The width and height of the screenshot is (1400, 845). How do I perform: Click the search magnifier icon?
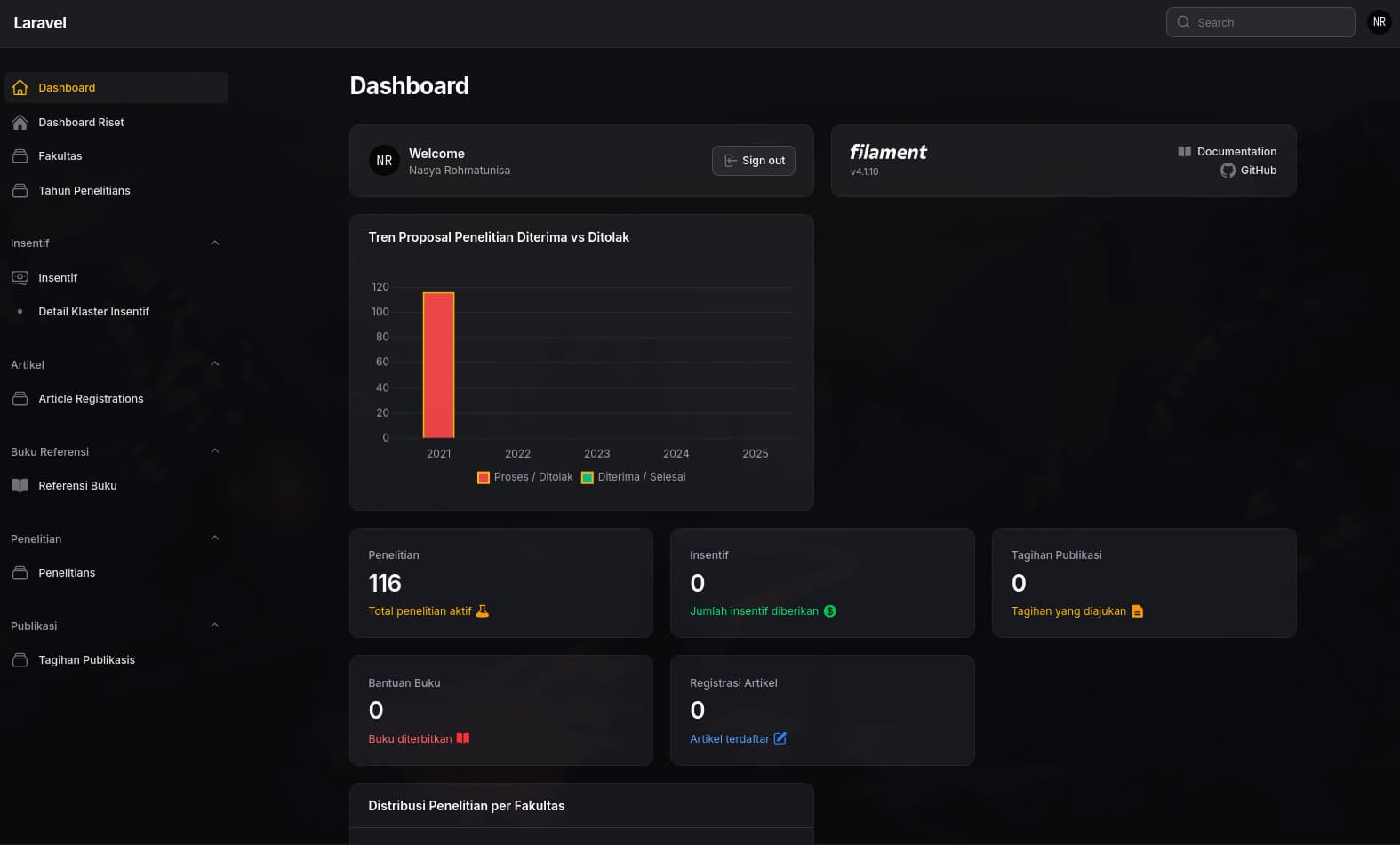1183,22
